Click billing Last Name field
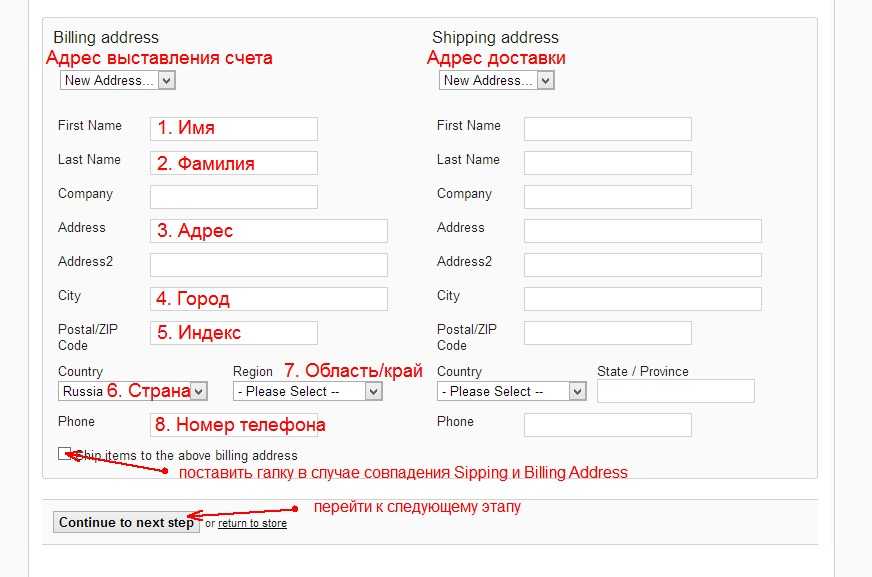 [233, 163]
